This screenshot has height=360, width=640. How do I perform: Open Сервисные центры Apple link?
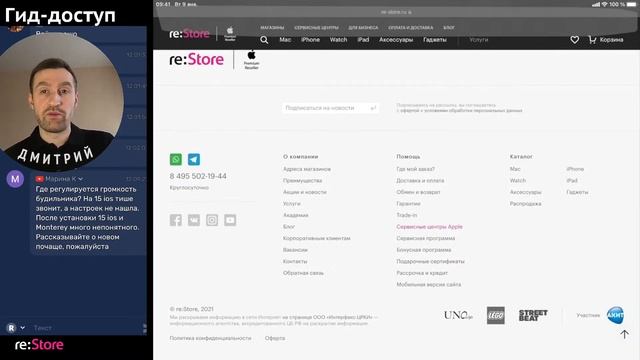click(429, 227)
